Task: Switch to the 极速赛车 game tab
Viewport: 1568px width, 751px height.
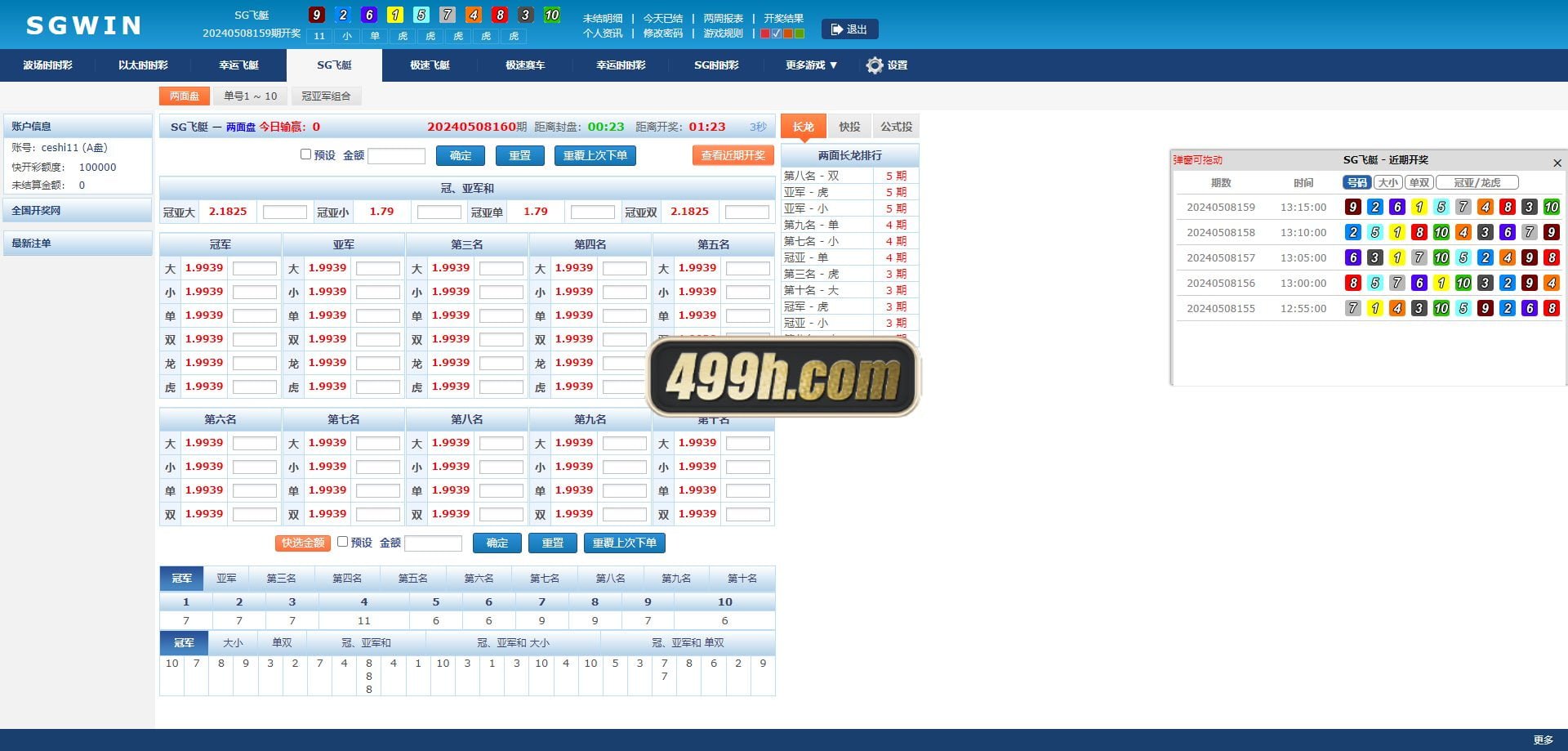Action: click(x=525, y=65)
